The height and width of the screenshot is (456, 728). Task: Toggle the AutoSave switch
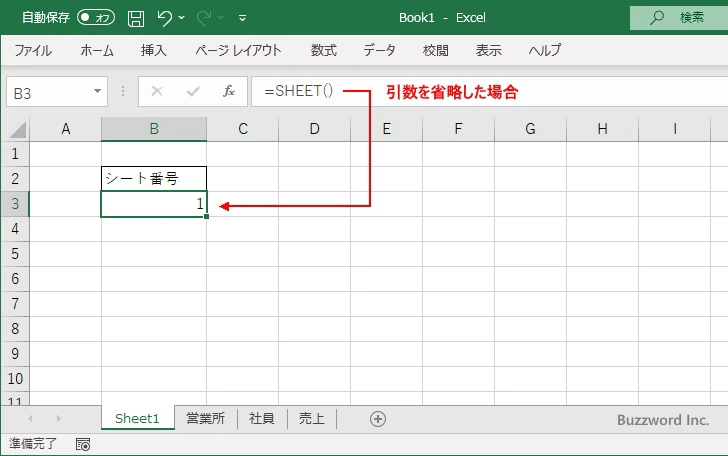pos(96,18)
